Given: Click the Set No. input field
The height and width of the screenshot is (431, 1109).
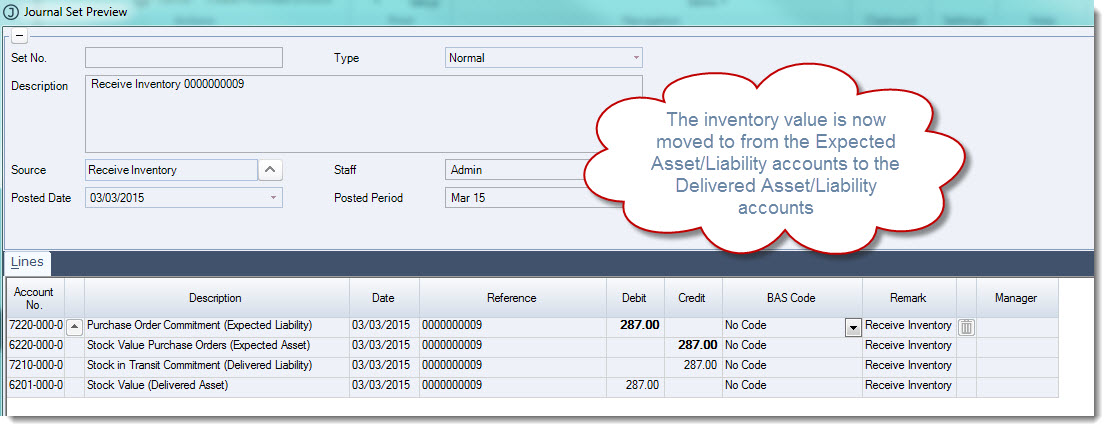Looking at the screenshot, I should pos(184,57).
